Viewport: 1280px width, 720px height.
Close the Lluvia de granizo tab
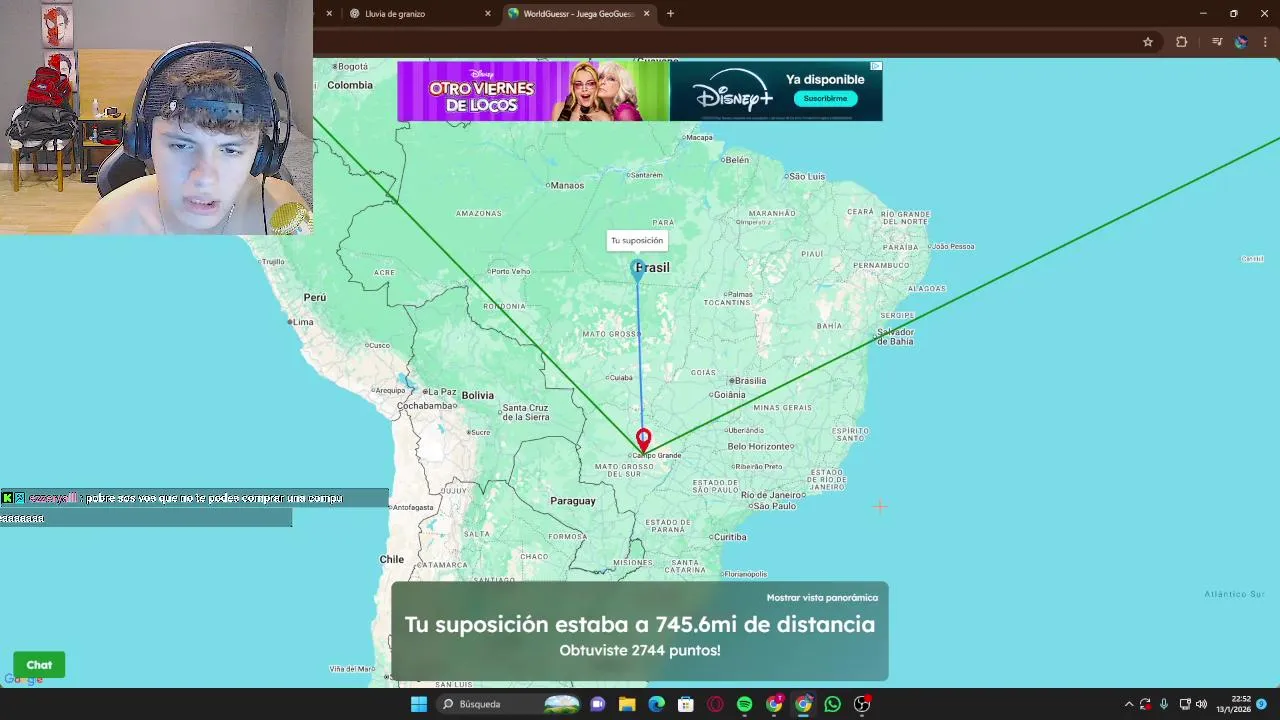click(x=488, y=14)
